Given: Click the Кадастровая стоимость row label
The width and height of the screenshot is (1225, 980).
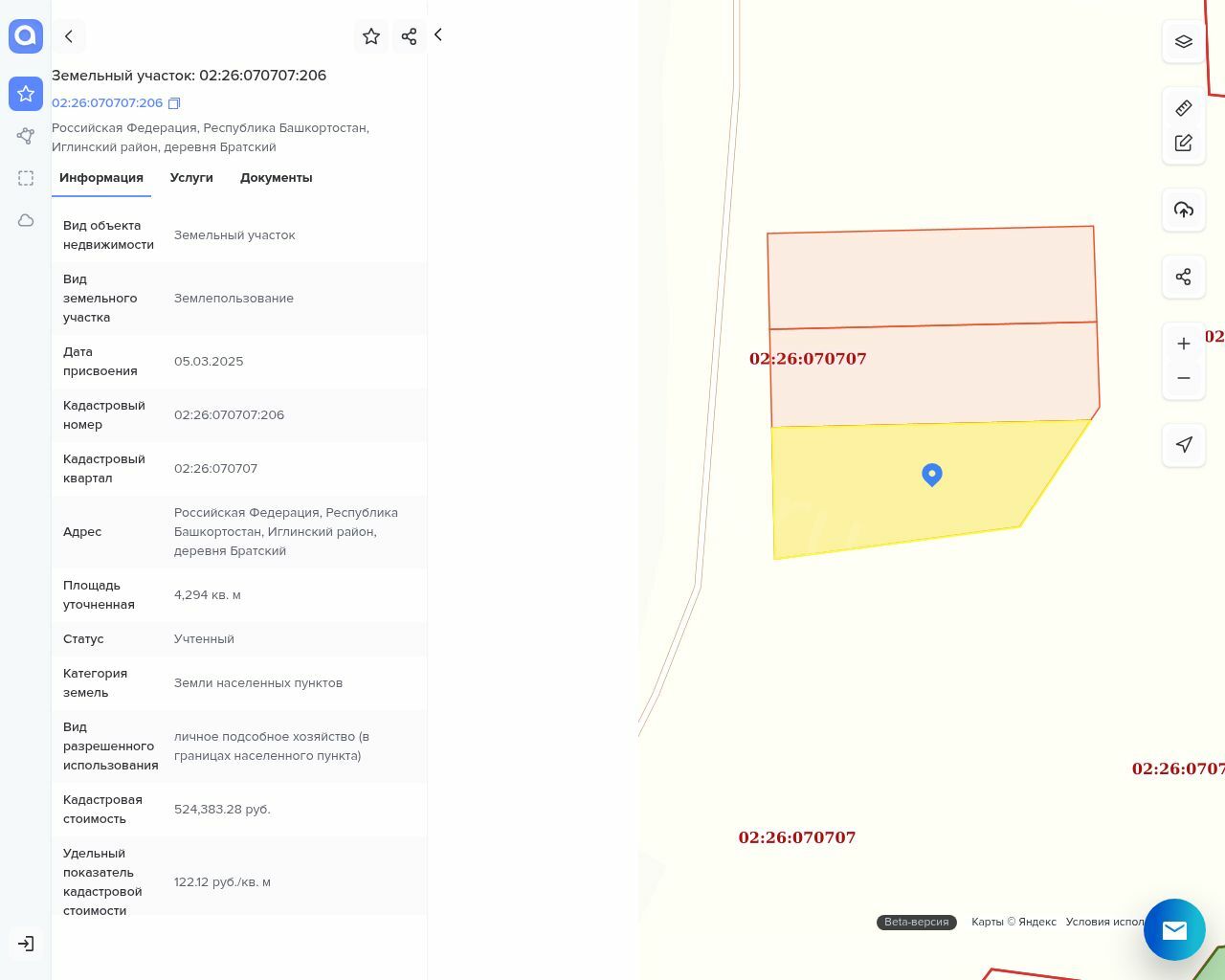Looking at the screenshot, I should click(x=102, y=810).
